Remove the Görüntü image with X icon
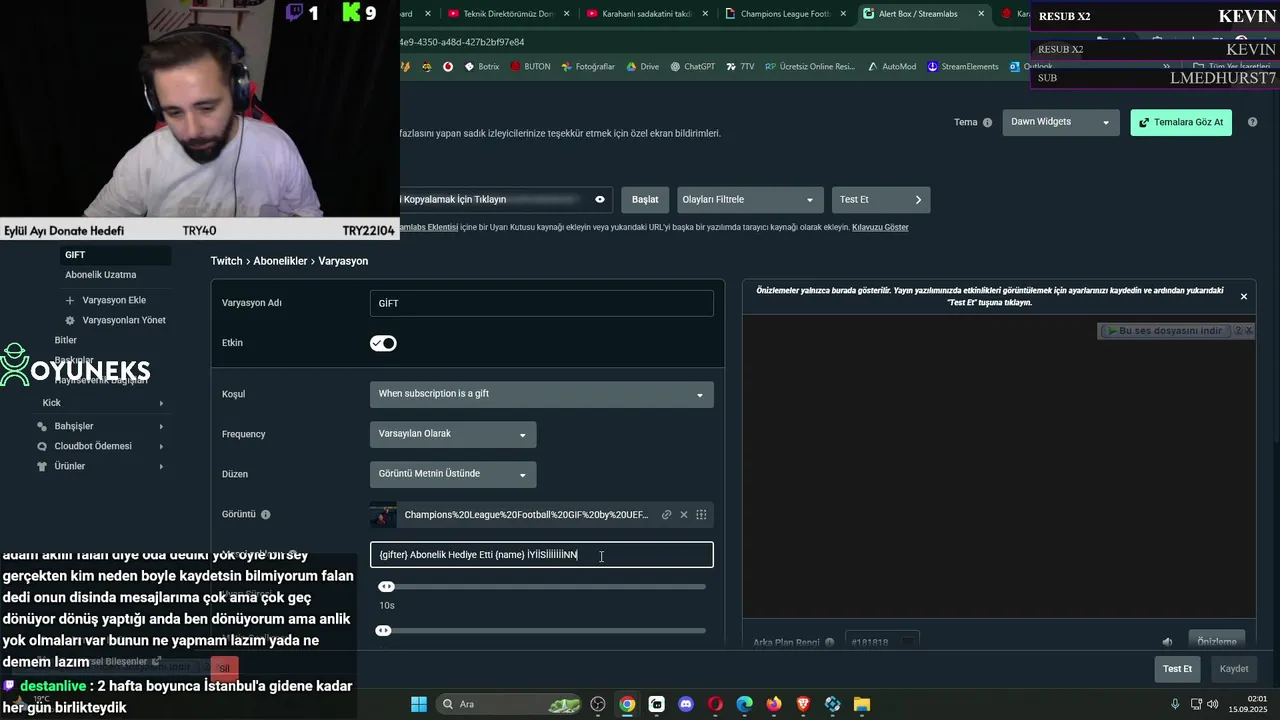Image resolution: width=1280 pixels, height=720 pixels. click(x=684, y=515)
